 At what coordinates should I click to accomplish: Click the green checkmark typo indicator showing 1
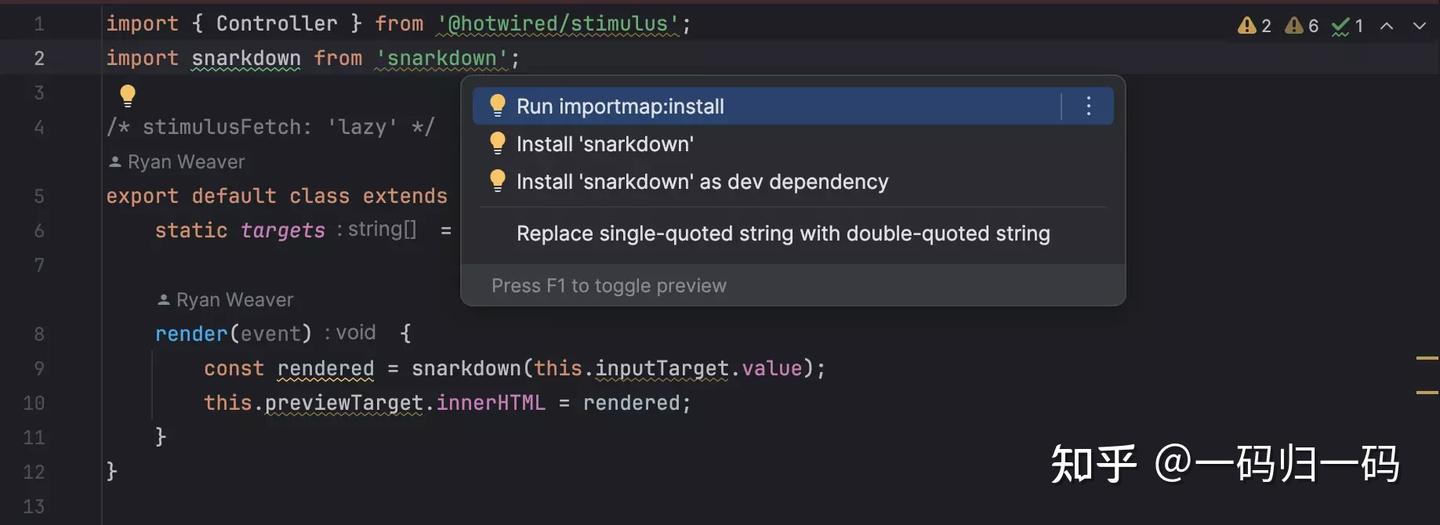(x=1348, y=26)
